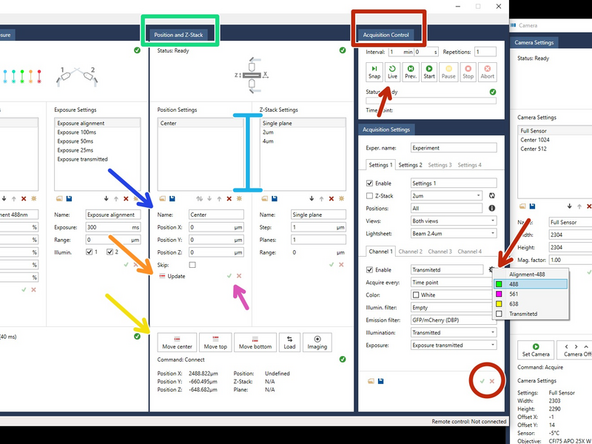Click the Position X input field
592x444 pixels.
pyautogui.click(x=216, y=227)
